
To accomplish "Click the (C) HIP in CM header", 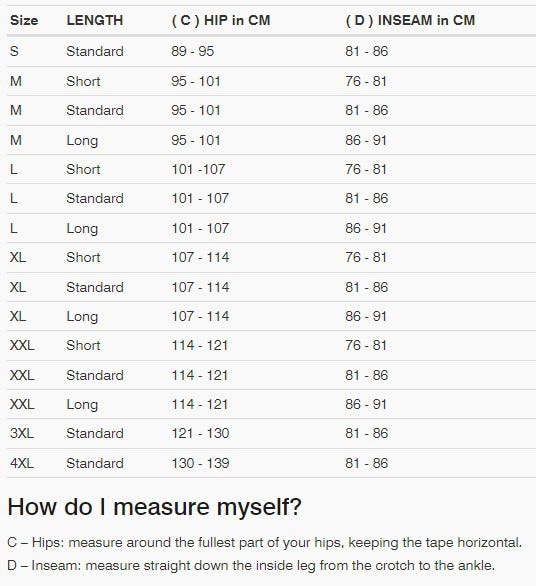I will (221, 20).
